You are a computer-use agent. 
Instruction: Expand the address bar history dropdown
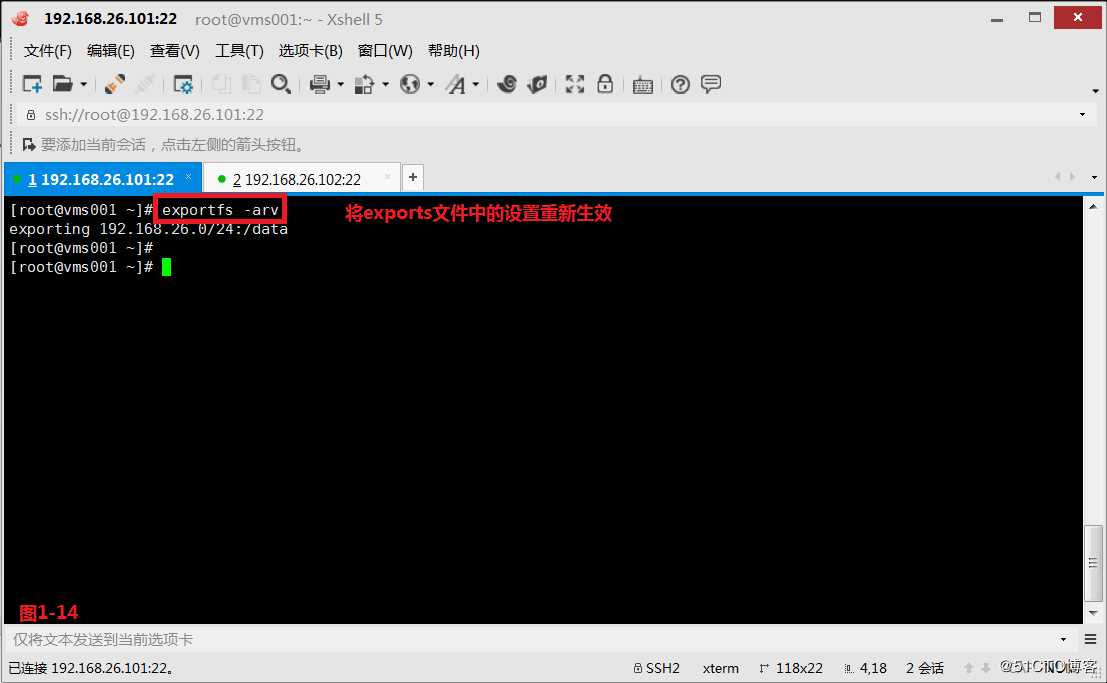pos(1082,114)
